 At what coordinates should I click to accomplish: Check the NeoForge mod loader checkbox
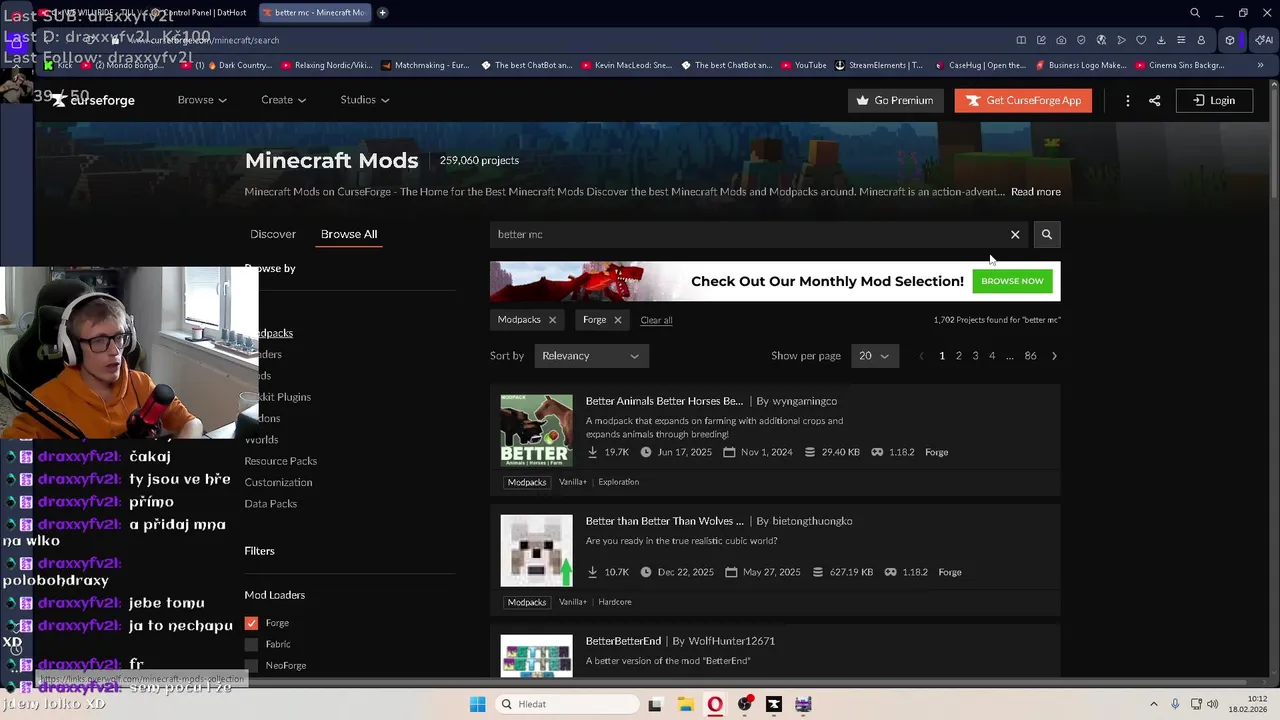251,665
